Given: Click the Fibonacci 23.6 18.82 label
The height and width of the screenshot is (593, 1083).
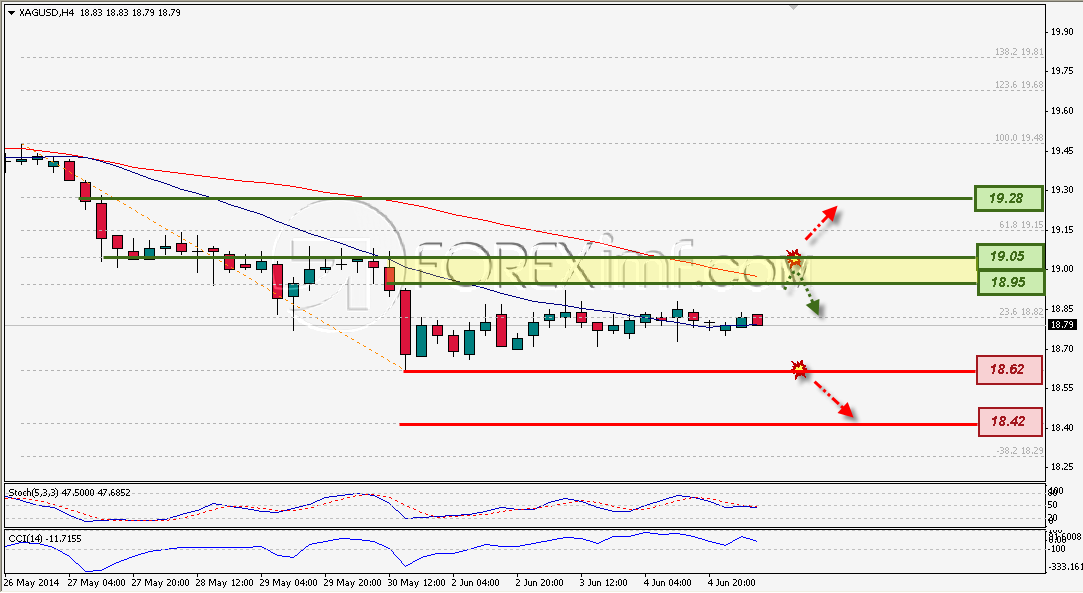Looking at the screenshot, I should [1021, 312].
